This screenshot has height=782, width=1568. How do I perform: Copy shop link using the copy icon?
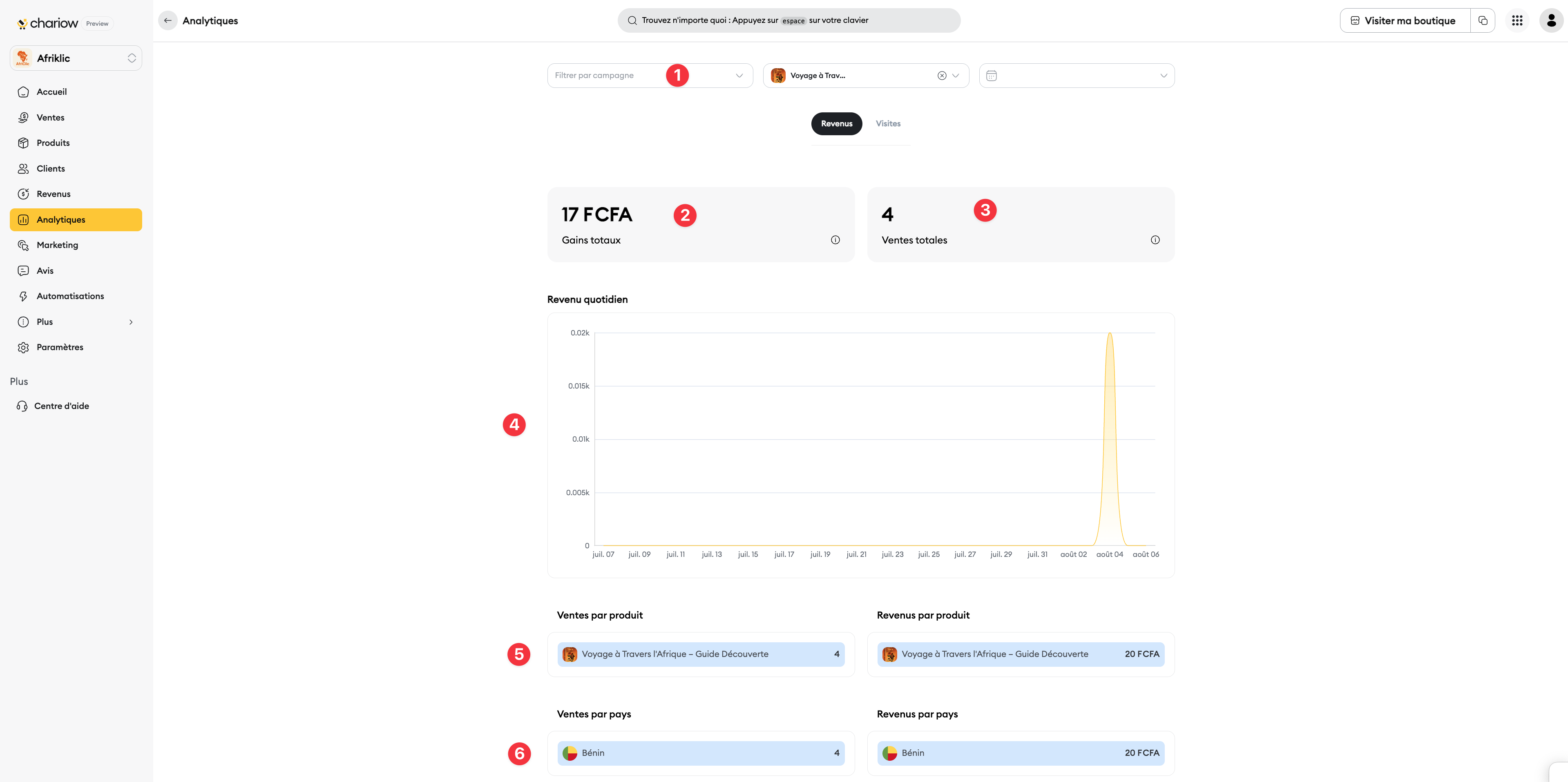click(x=1483, y=21)
